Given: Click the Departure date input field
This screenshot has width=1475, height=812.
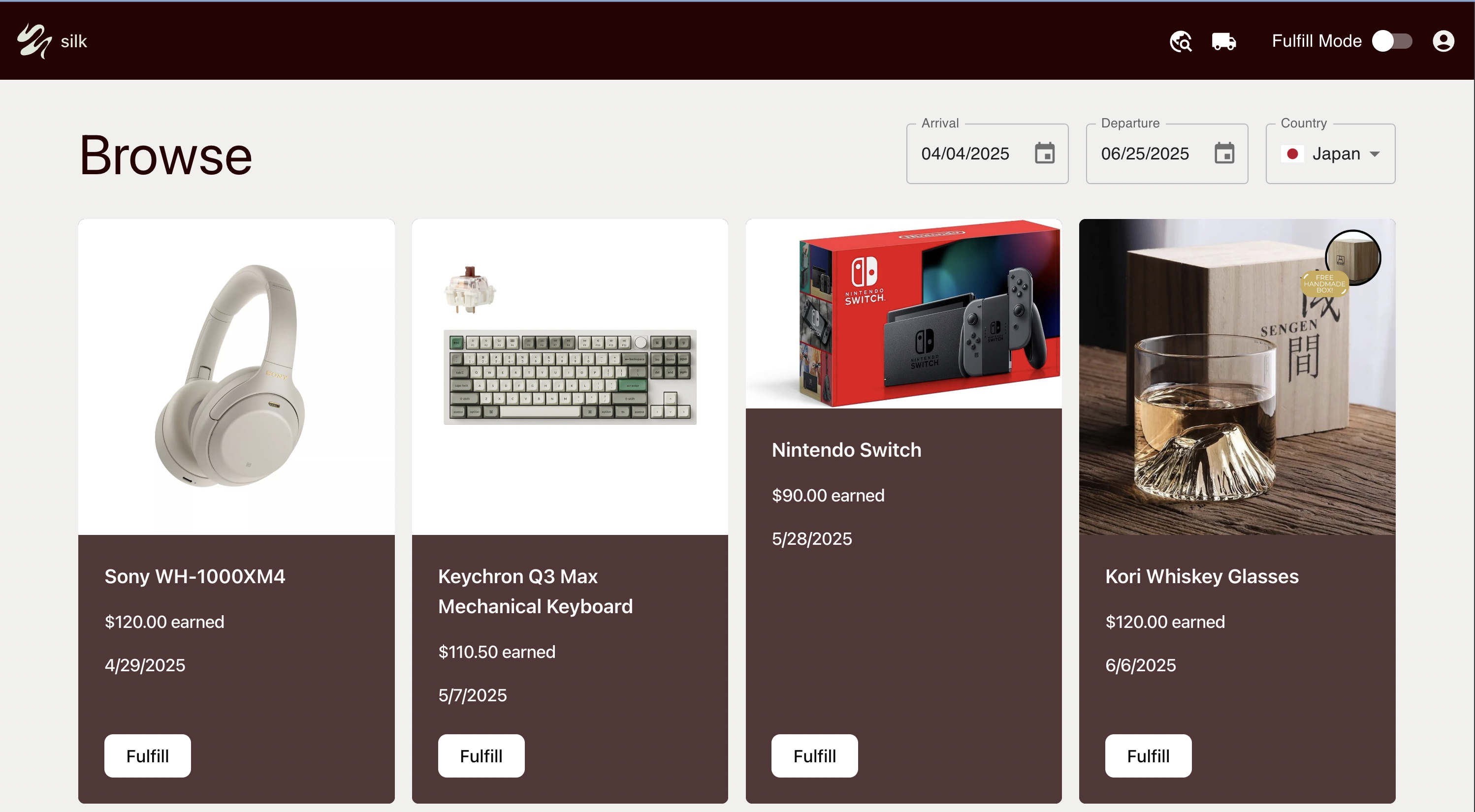Looking at the screenshot, I should coord(1145,154).
